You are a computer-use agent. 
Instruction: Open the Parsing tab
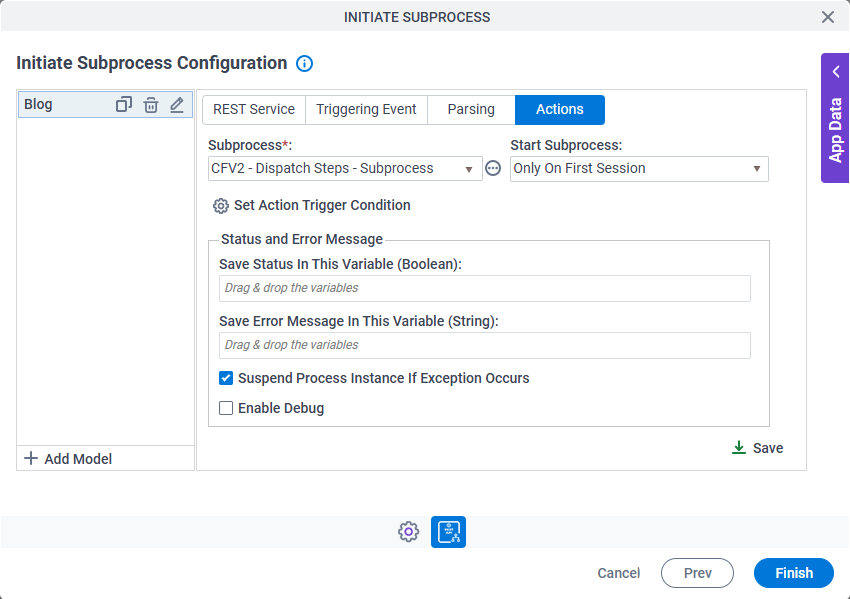point(471,109)
